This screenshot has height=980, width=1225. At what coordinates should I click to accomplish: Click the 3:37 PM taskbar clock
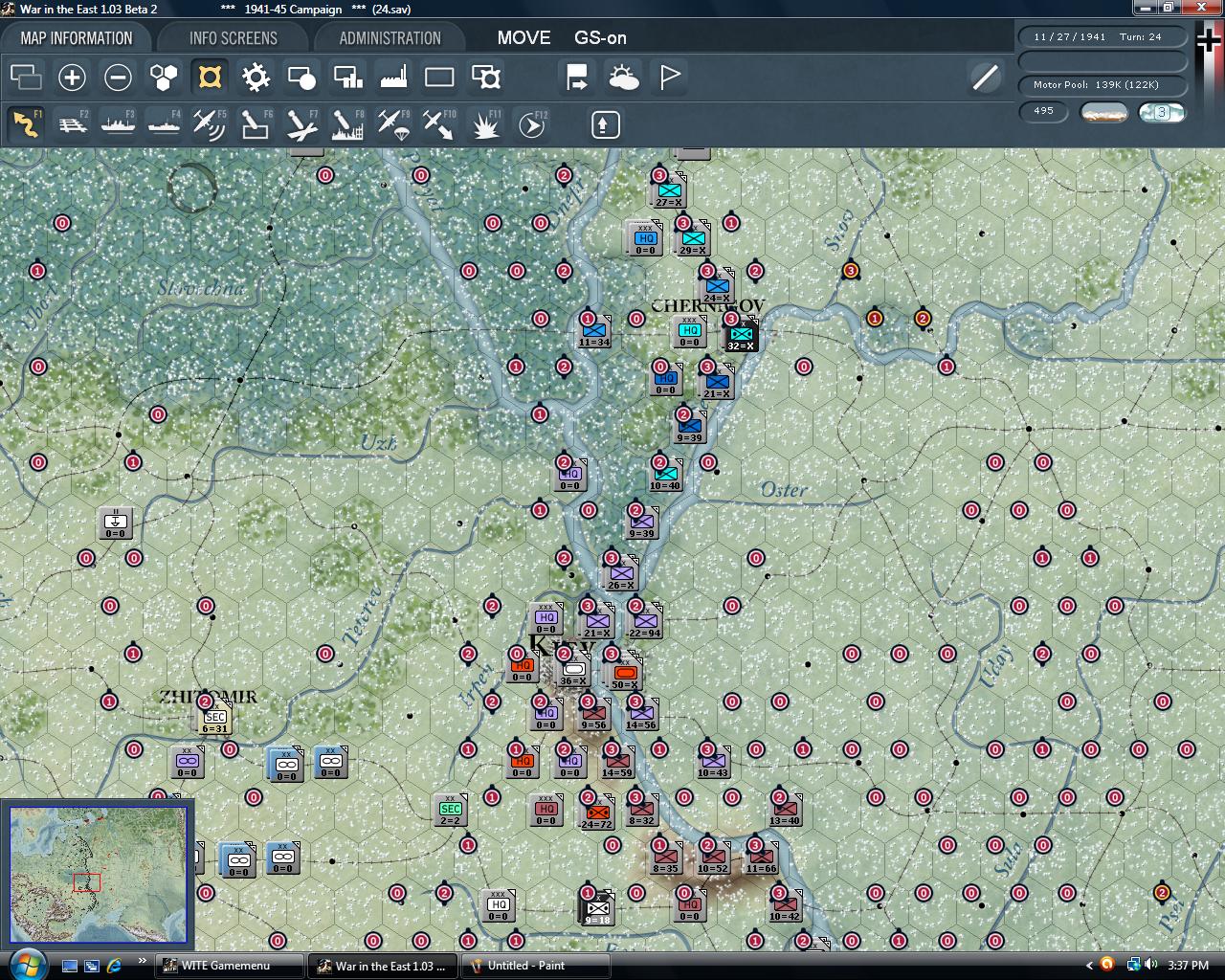tap(1188, 966)
